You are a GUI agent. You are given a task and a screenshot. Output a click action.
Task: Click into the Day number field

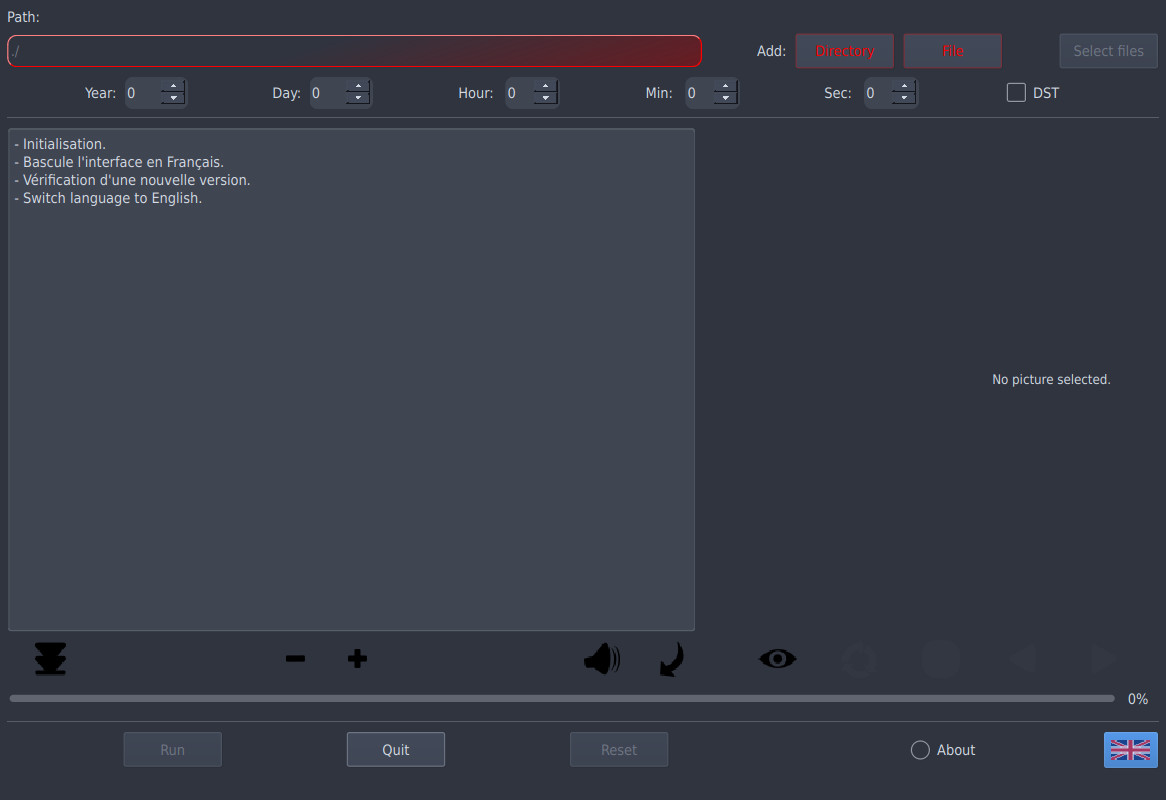coord(328,93)
